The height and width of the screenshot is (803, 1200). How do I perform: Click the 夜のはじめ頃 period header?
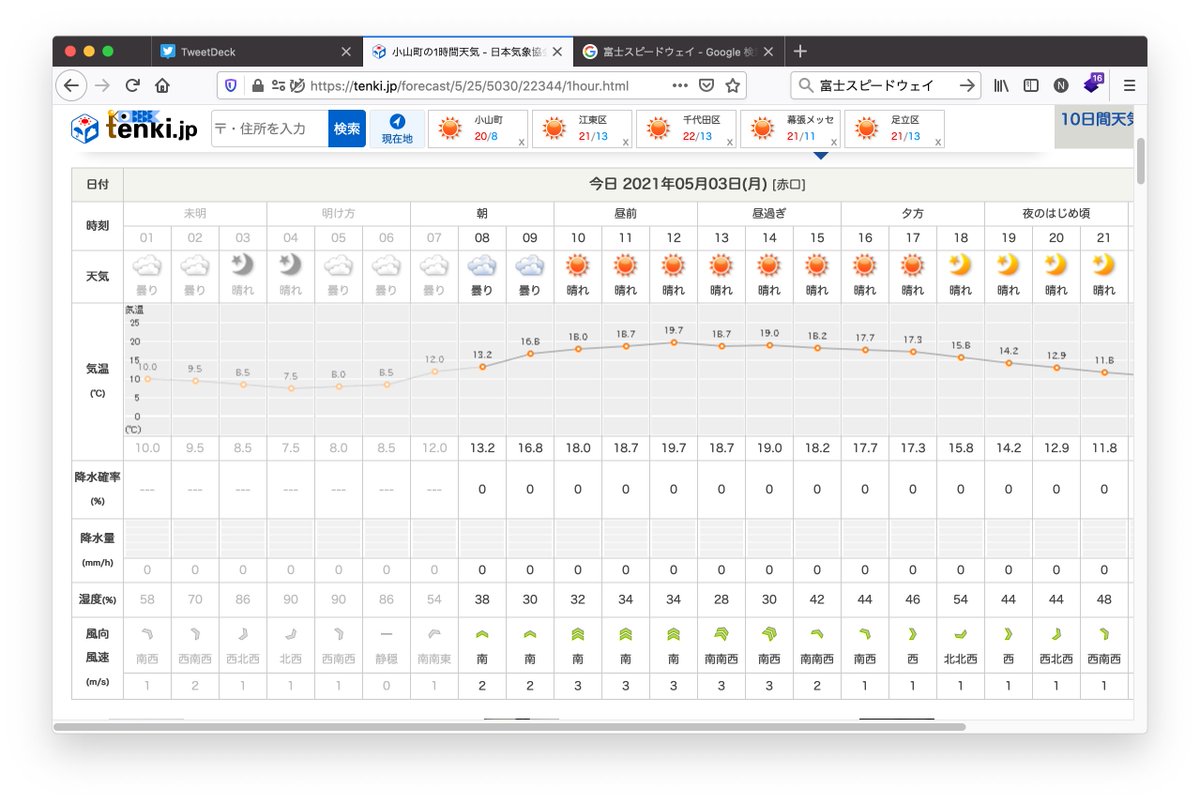tap(1056, 213)
